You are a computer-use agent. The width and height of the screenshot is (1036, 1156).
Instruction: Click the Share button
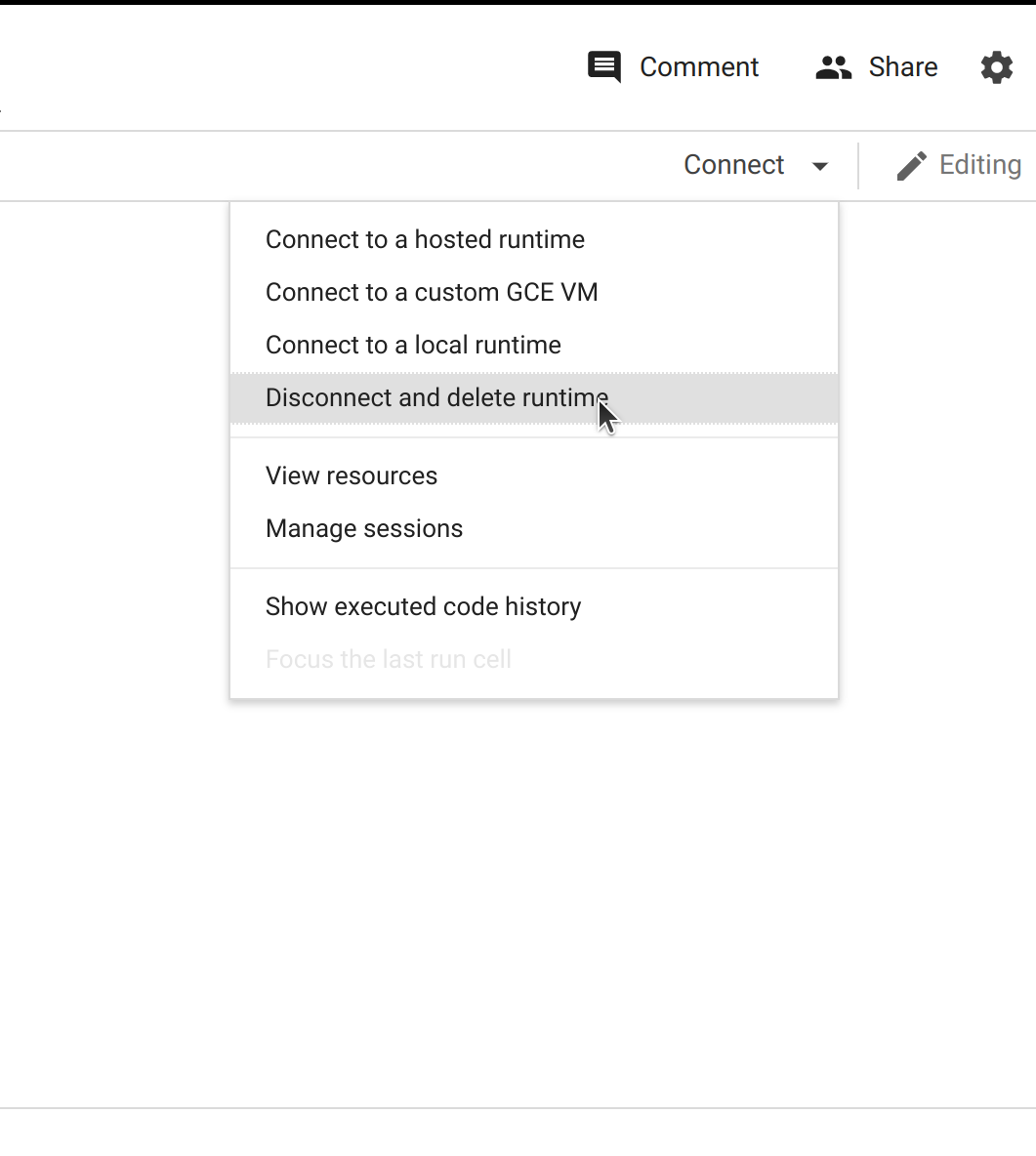[x=902, y=66]
